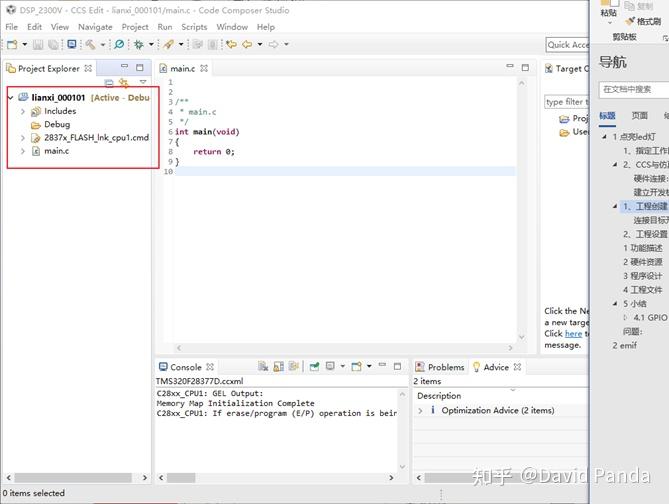
Task: Open the Project menu
Action: [x=135, y=27]
